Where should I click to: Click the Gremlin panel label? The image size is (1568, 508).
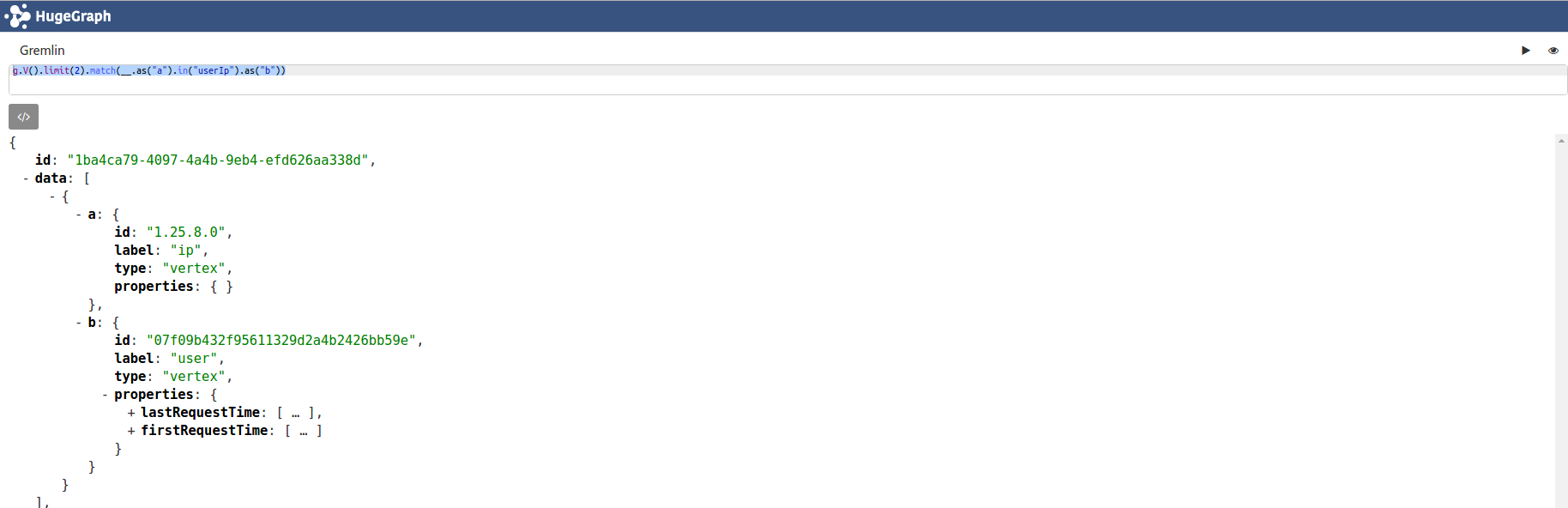click(42, 51)
